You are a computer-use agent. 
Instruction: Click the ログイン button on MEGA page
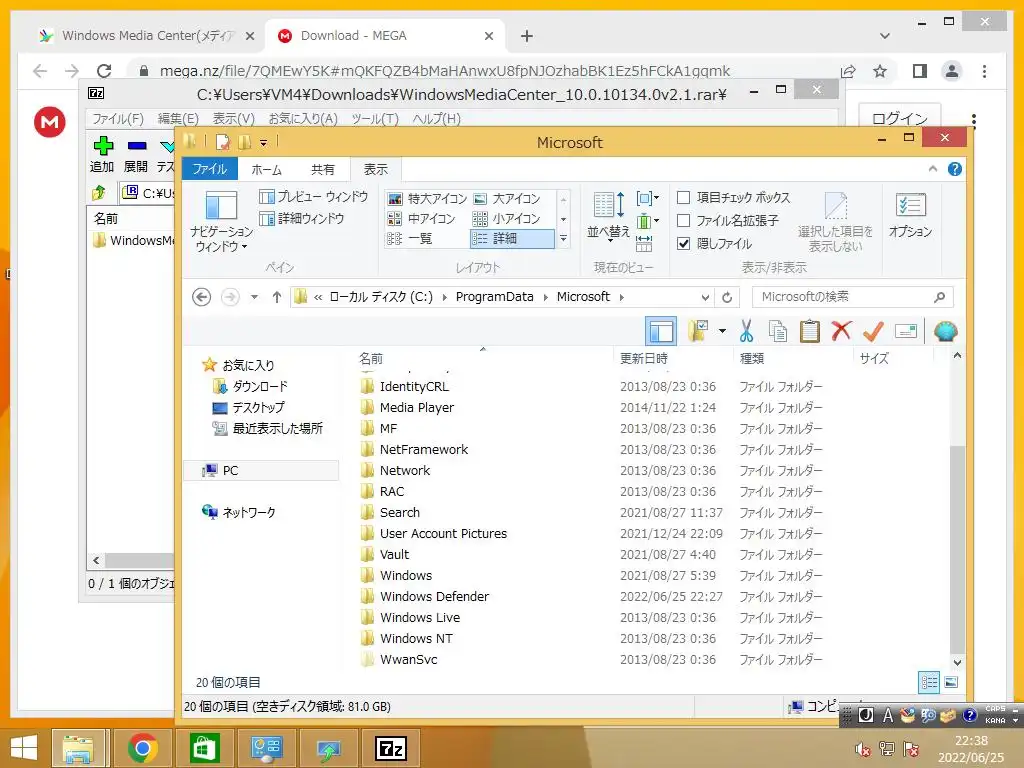coord(899,118)
